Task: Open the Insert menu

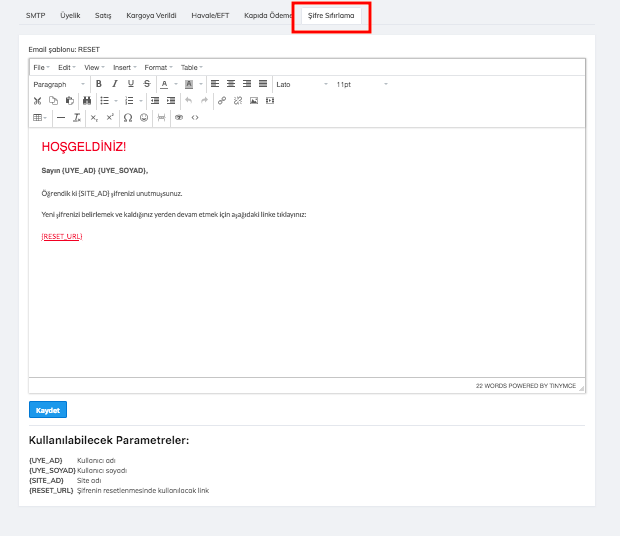Action: click(123, 67)
